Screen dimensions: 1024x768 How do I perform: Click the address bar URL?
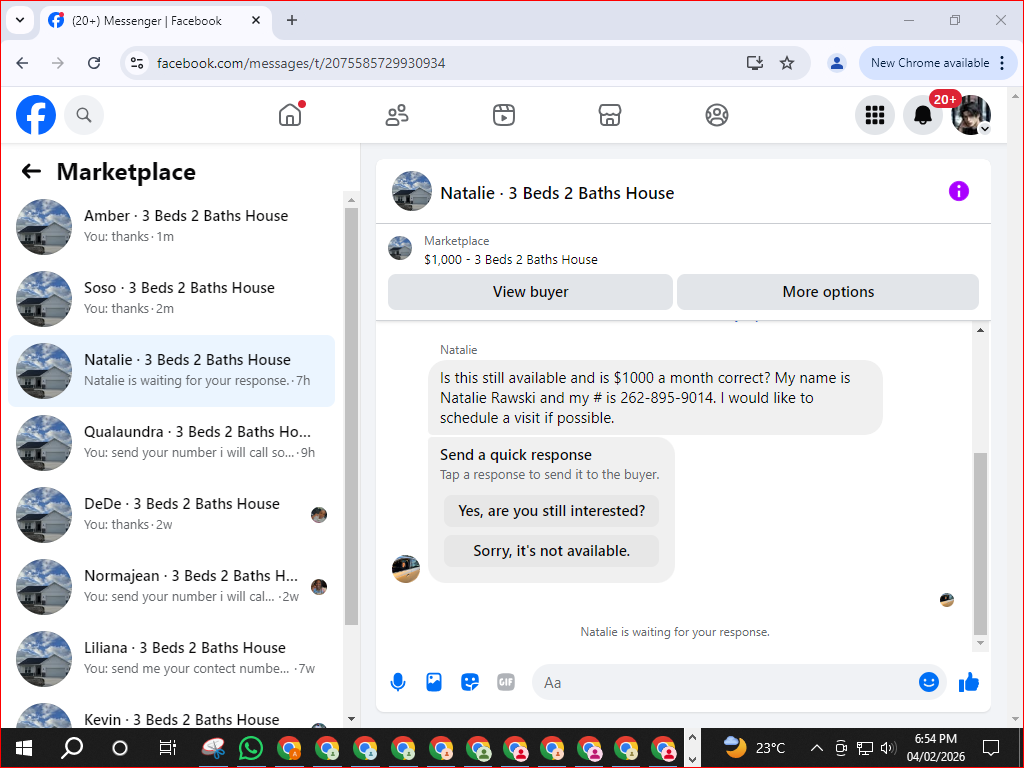301,63
